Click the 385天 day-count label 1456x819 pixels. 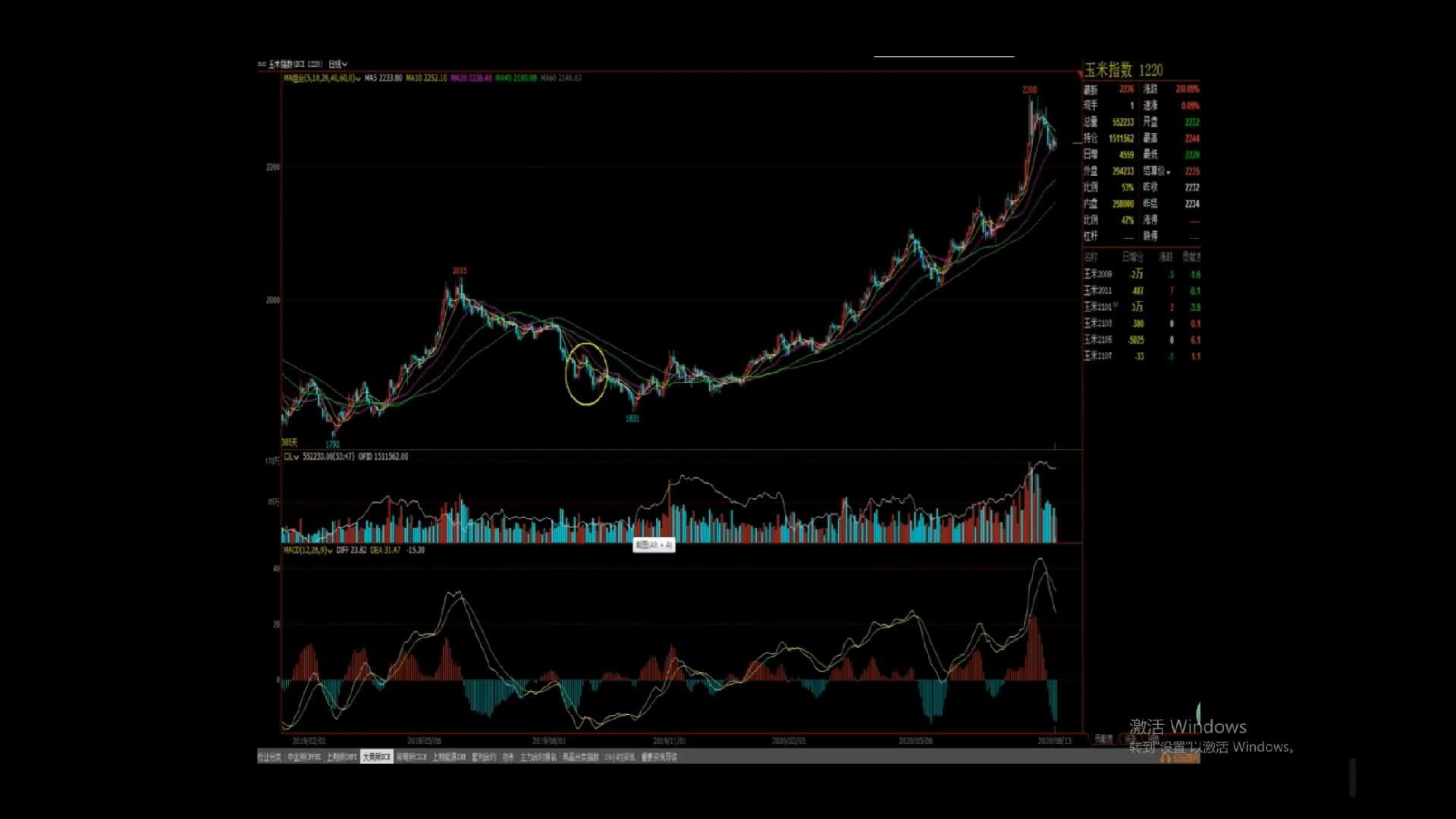pyautogui.click(x=290, y=442)
